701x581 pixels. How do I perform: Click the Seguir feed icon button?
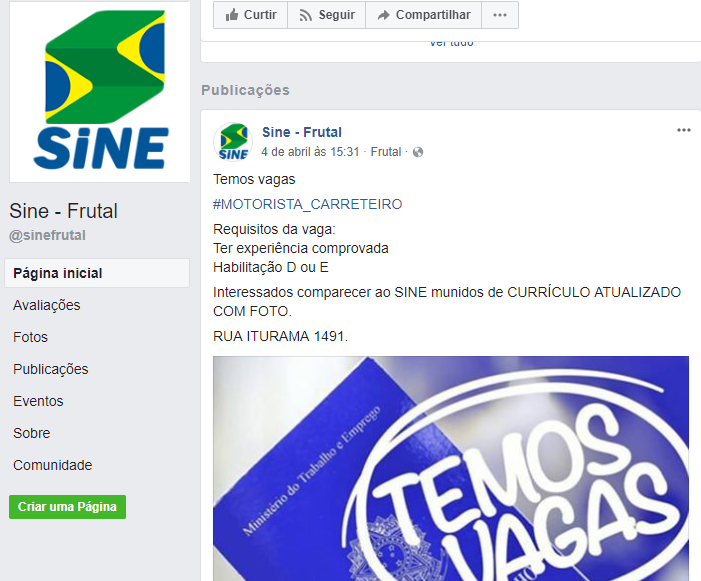tap(326, 15)
